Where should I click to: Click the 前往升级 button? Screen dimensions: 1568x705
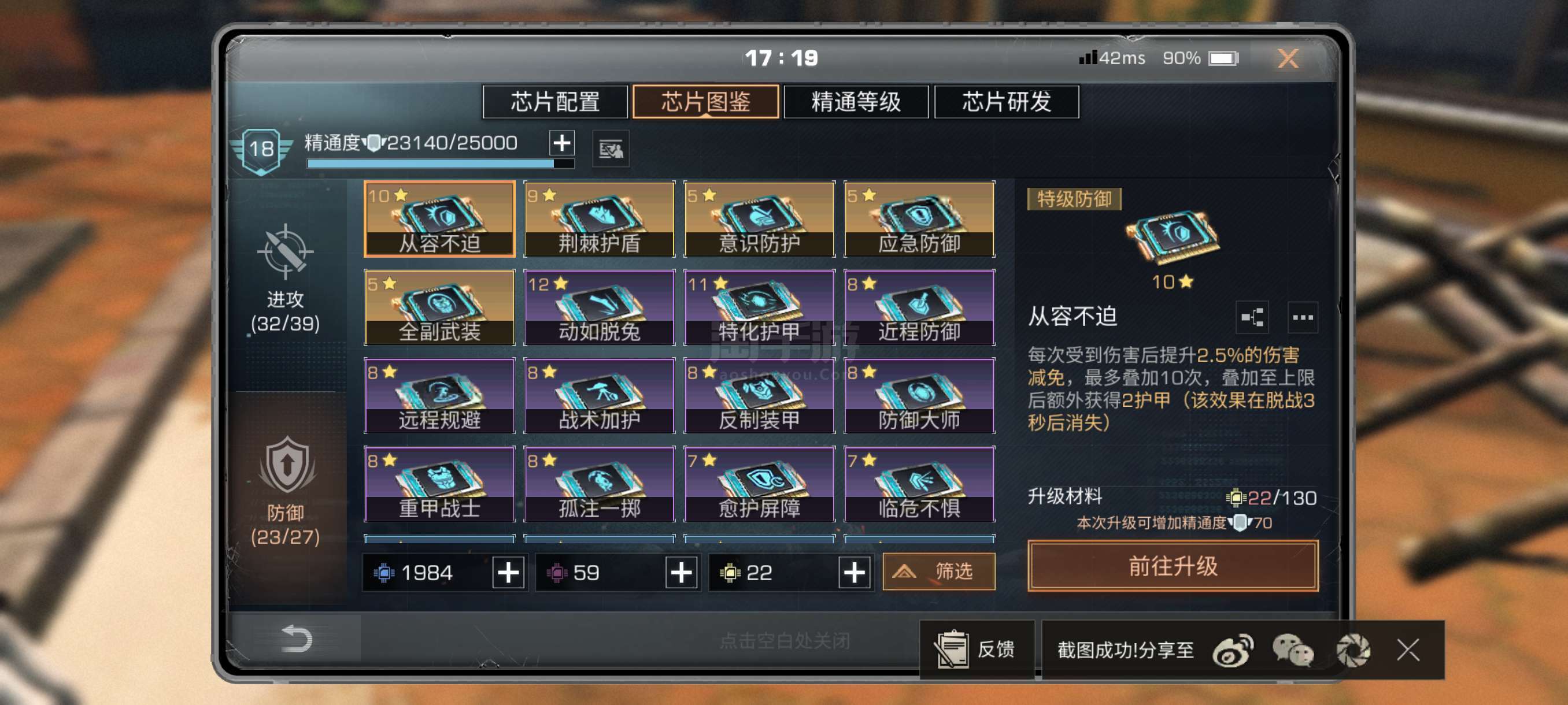tap(1173, 566)
